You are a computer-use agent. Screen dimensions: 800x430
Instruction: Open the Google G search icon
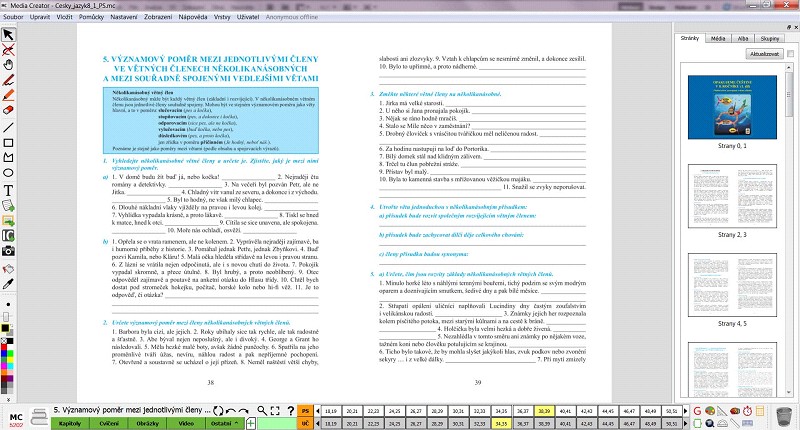click(x=697, y=411)
